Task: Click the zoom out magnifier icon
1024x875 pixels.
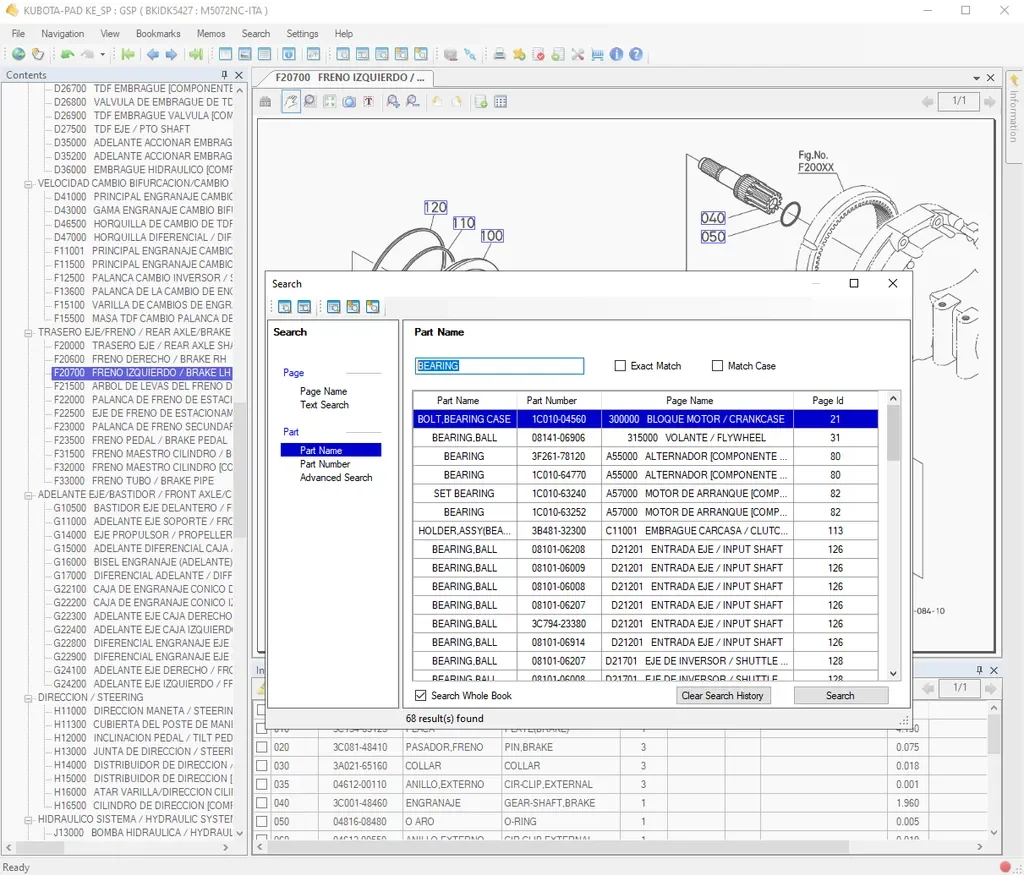Action: (x=412, y=101)
